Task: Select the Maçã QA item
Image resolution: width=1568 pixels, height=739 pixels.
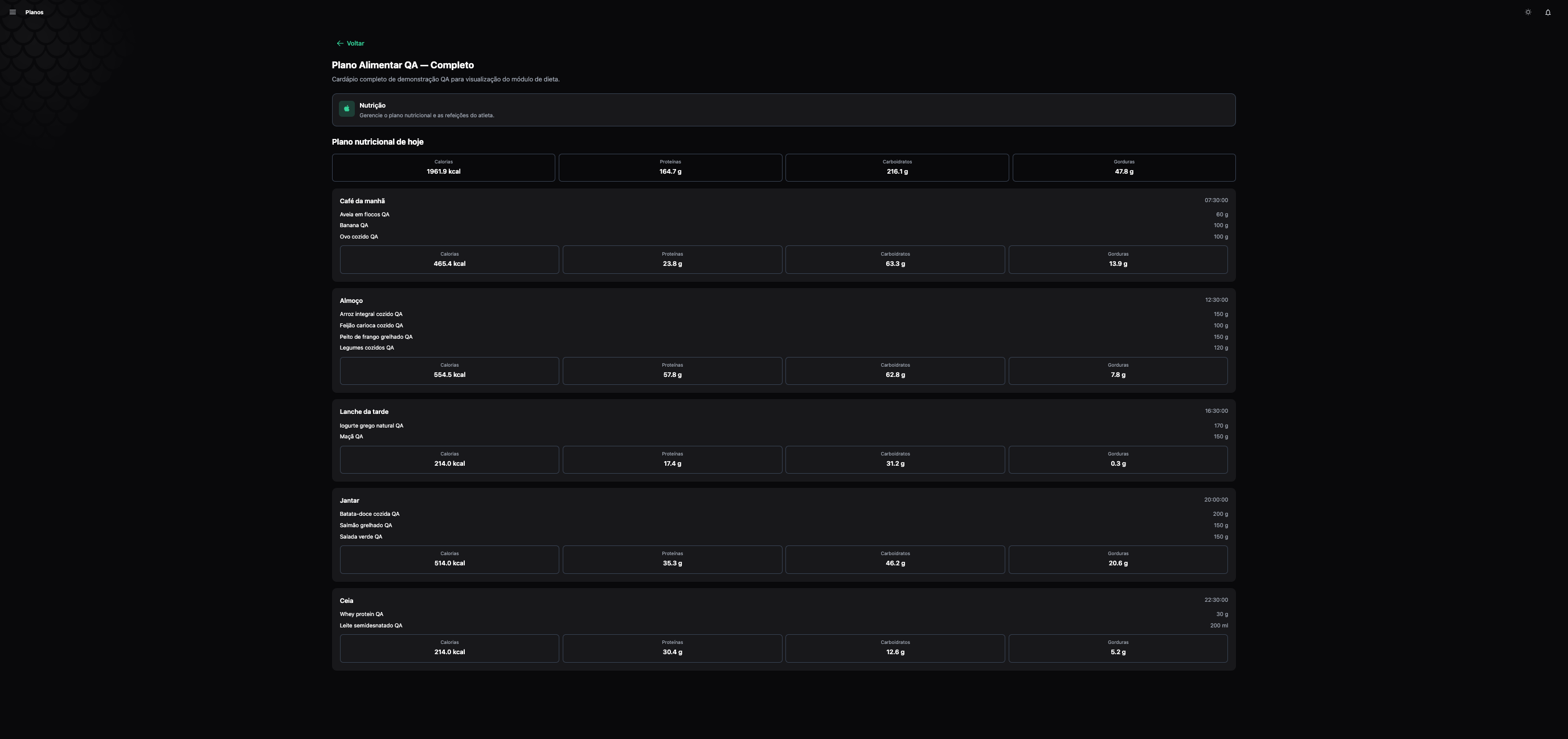Action: pos(351,437)
